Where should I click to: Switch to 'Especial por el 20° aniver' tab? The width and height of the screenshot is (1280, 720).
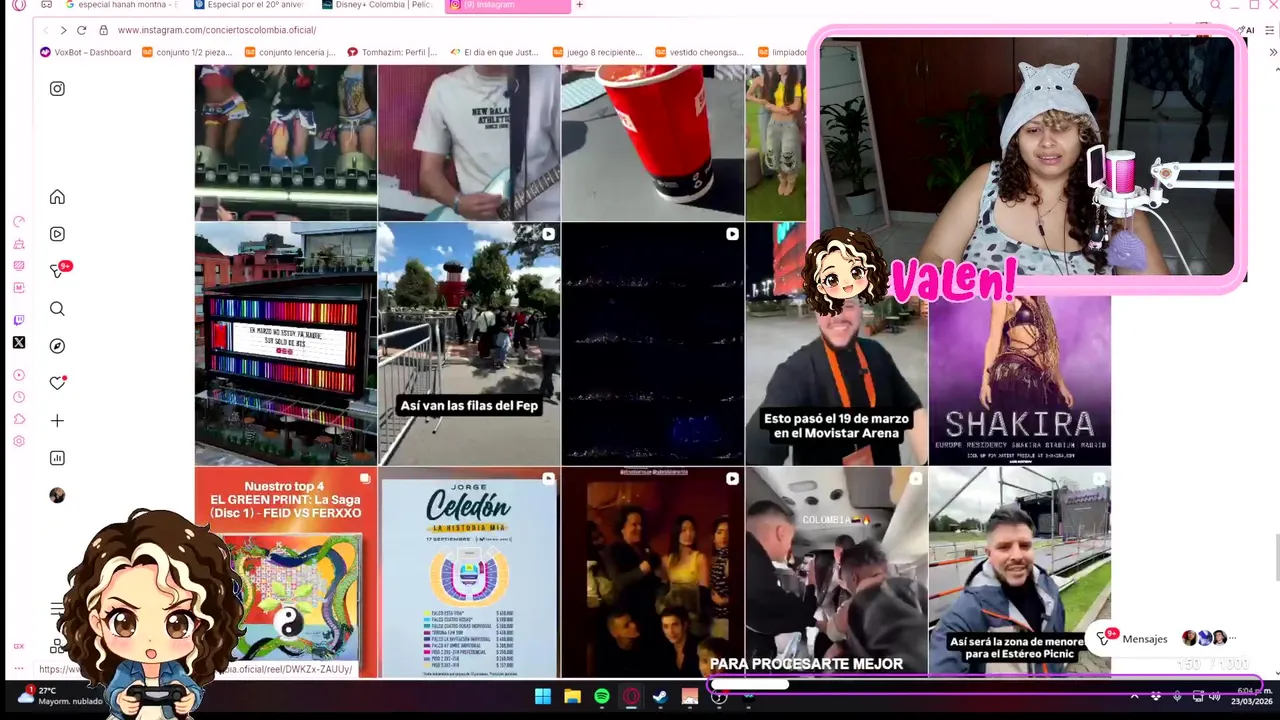tap(250, 5)
